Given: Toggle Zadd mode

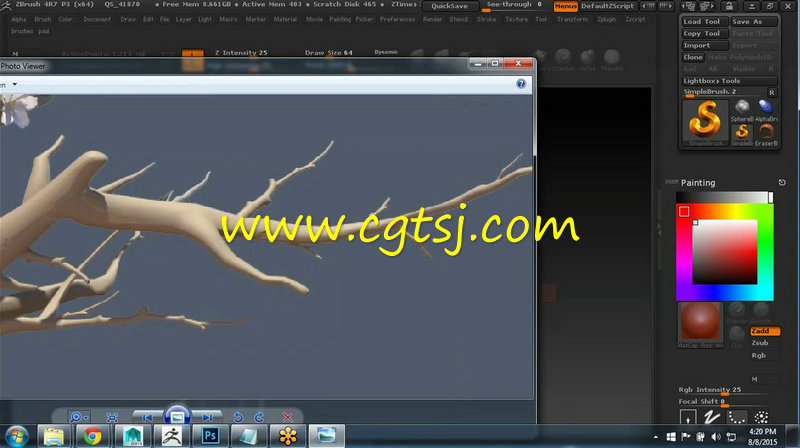Looking at the screenshot, I should 765,331.
